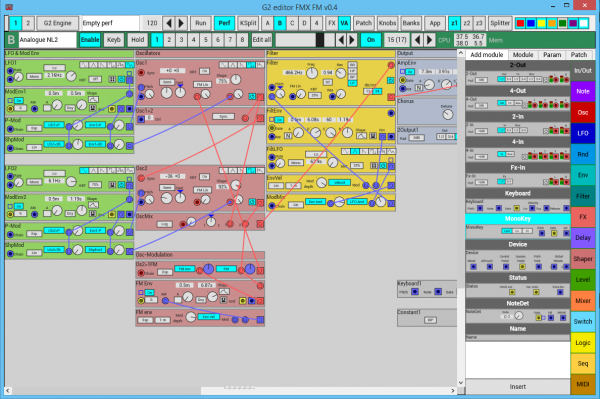Click the Edit all button

262,40
